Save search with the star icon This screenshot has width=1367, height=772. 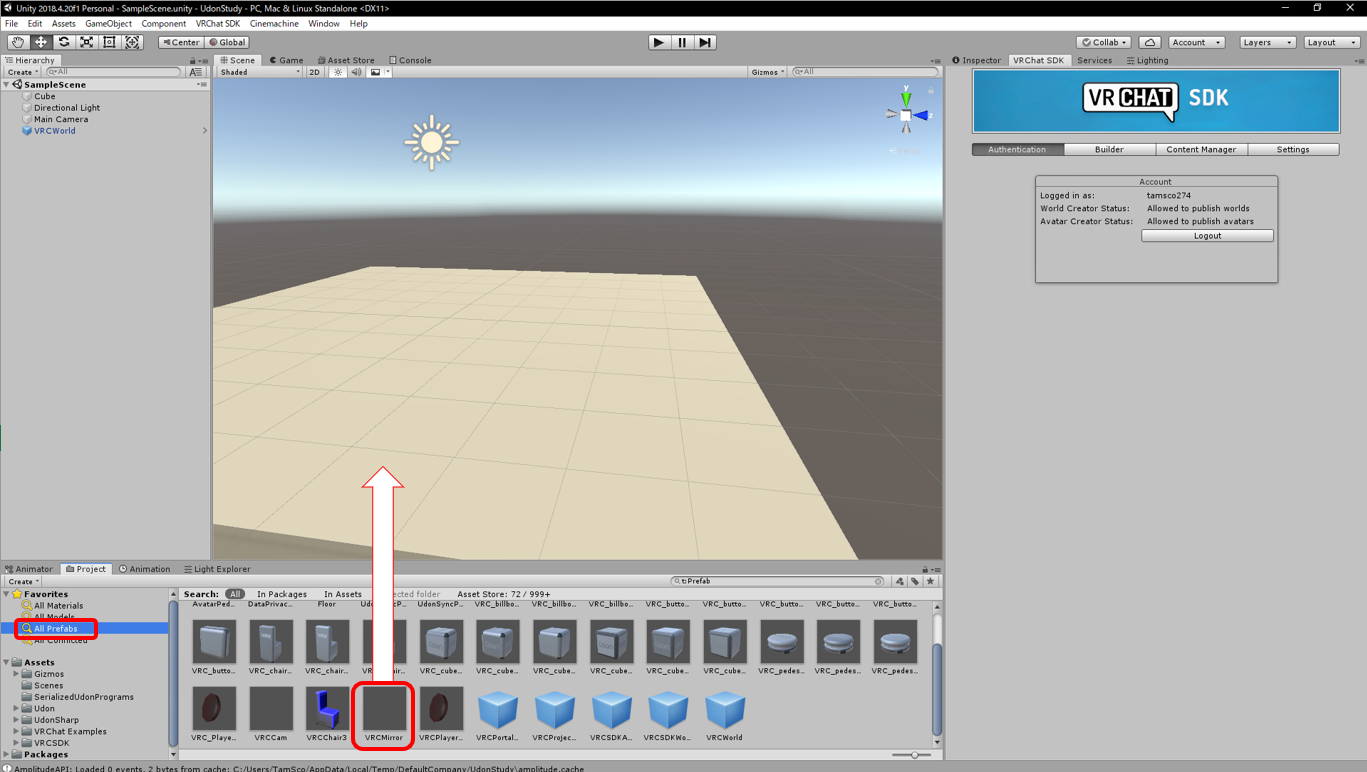click(930, 581)
